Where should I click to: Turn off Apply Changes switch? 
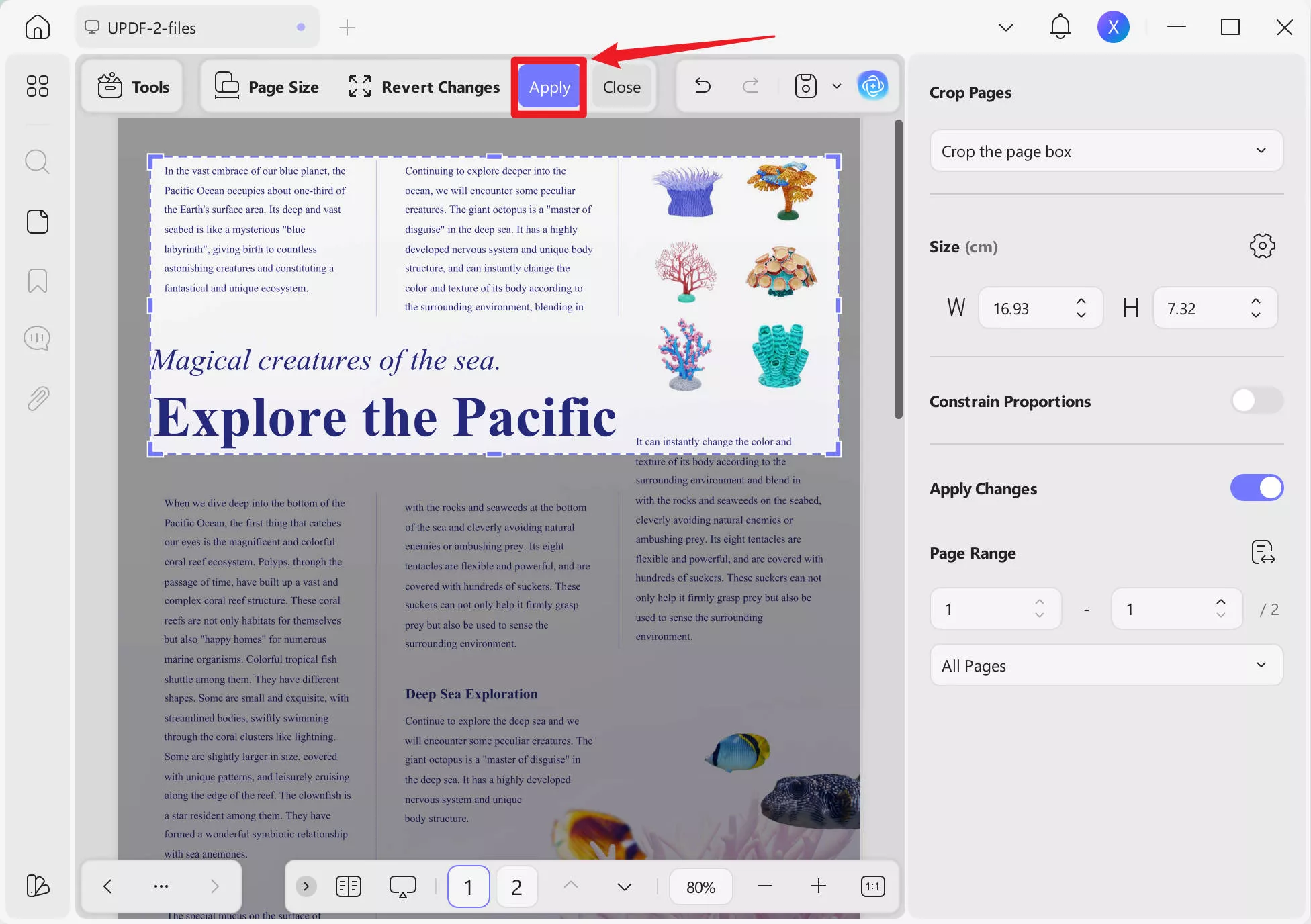coord(1256,488)
